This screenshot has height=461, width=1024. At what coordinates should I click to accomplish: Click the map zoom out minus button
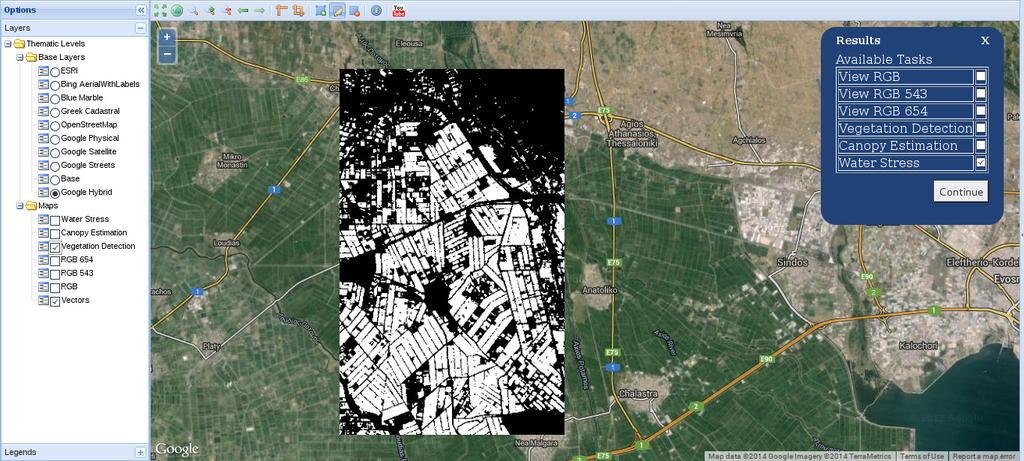(167, 54)
